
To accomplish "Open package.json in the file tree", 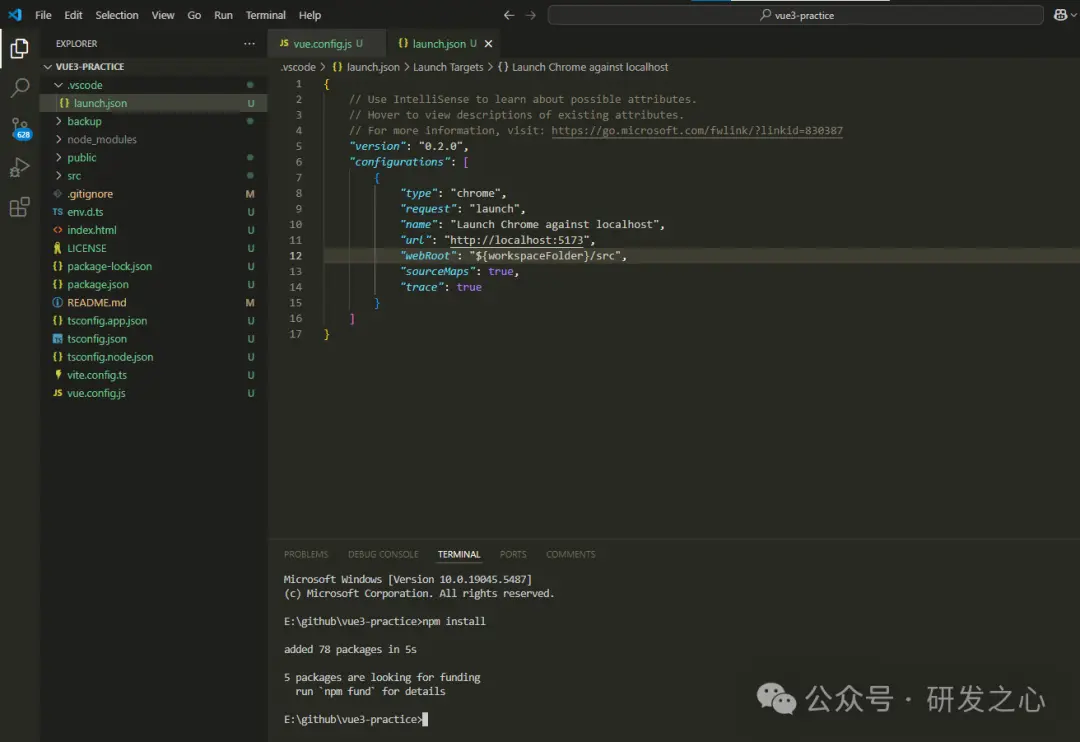I will [97, 285].
